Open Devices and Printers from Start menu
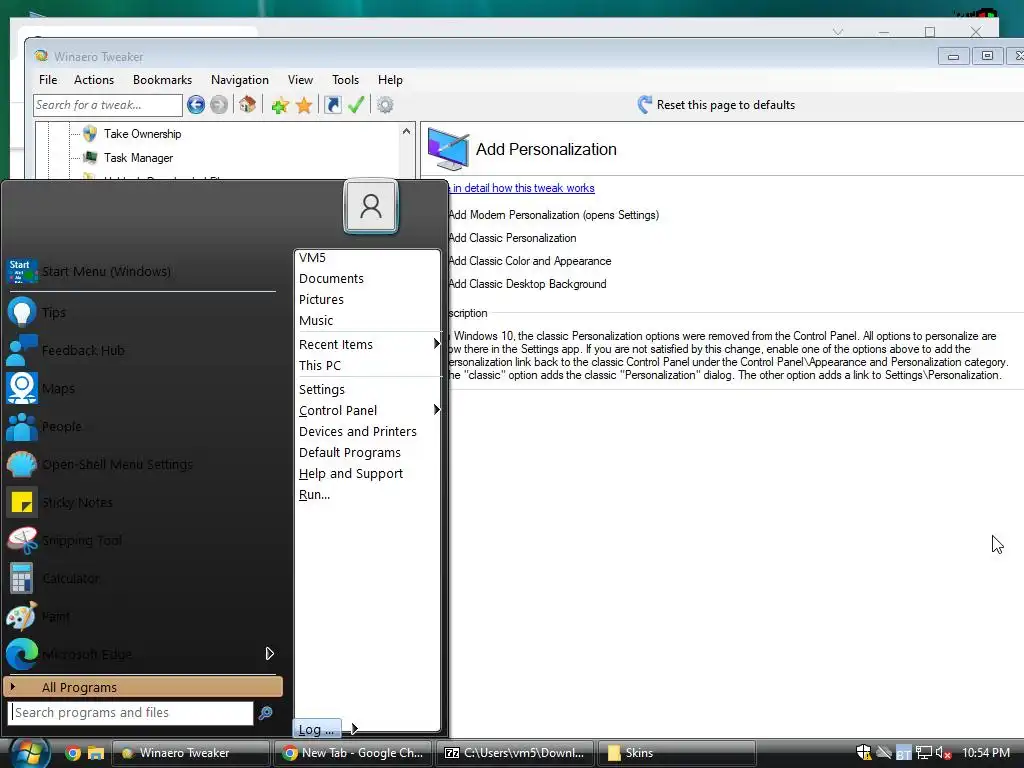Image resolution: width=1024 pixels, height=768 pixels. pyautogui.click(x=368, y=431)
